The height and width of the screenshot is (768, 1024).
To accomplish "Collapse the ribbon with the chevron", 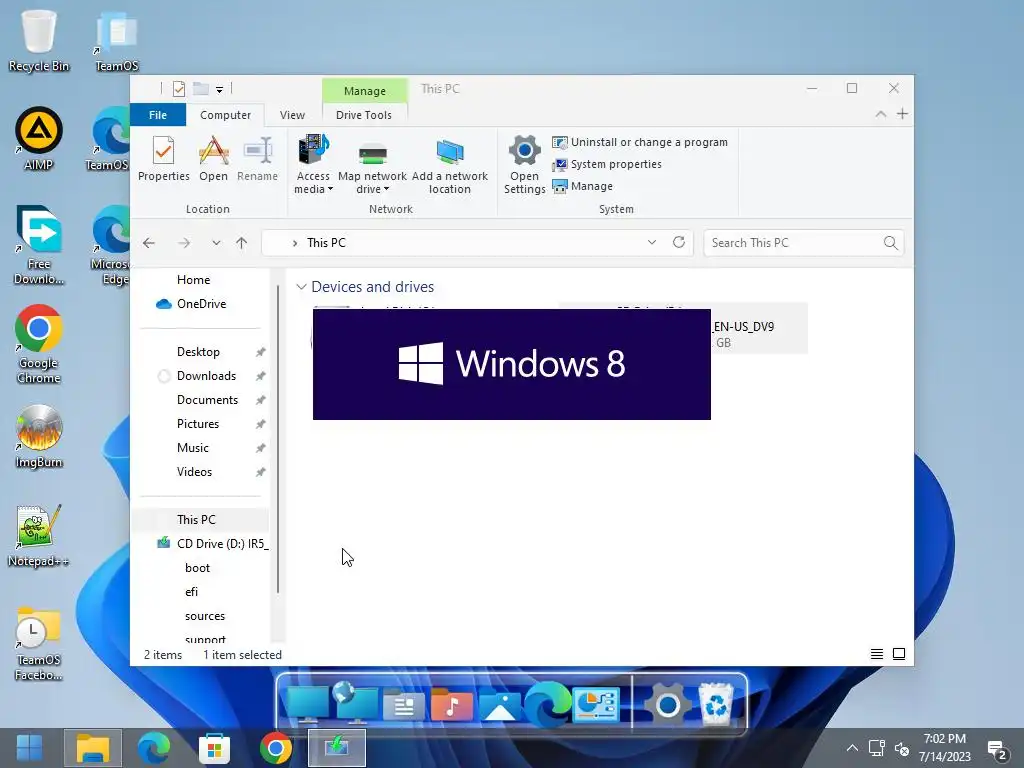I will click(x=880, y=114).
